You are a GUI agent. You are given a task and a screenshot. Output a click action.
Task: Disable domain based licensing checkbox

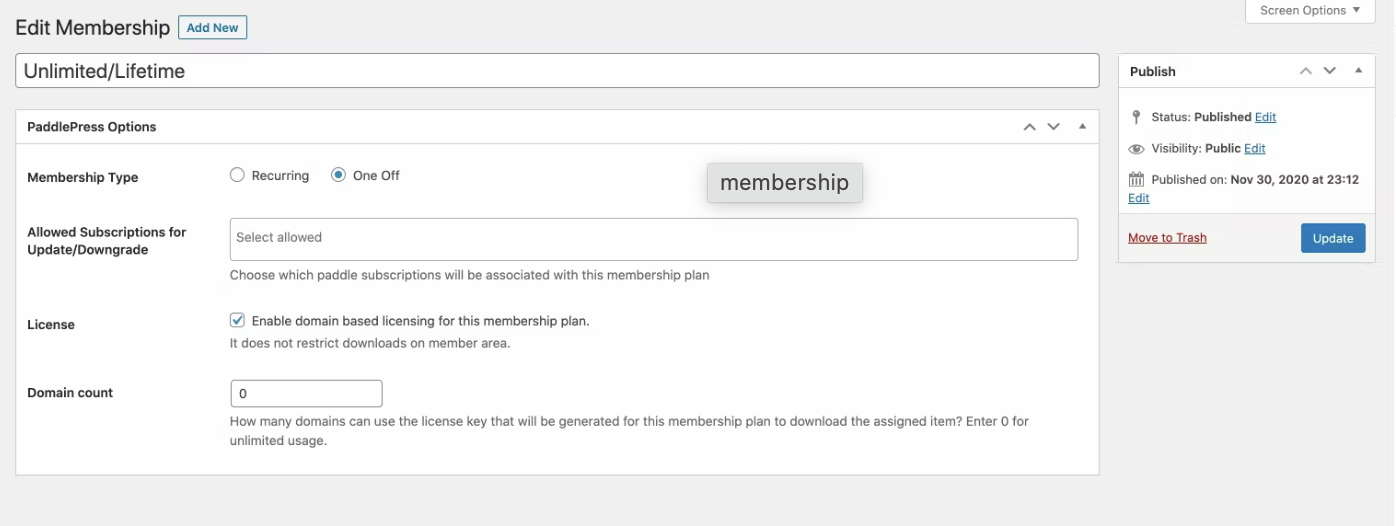tap(237, 321)
